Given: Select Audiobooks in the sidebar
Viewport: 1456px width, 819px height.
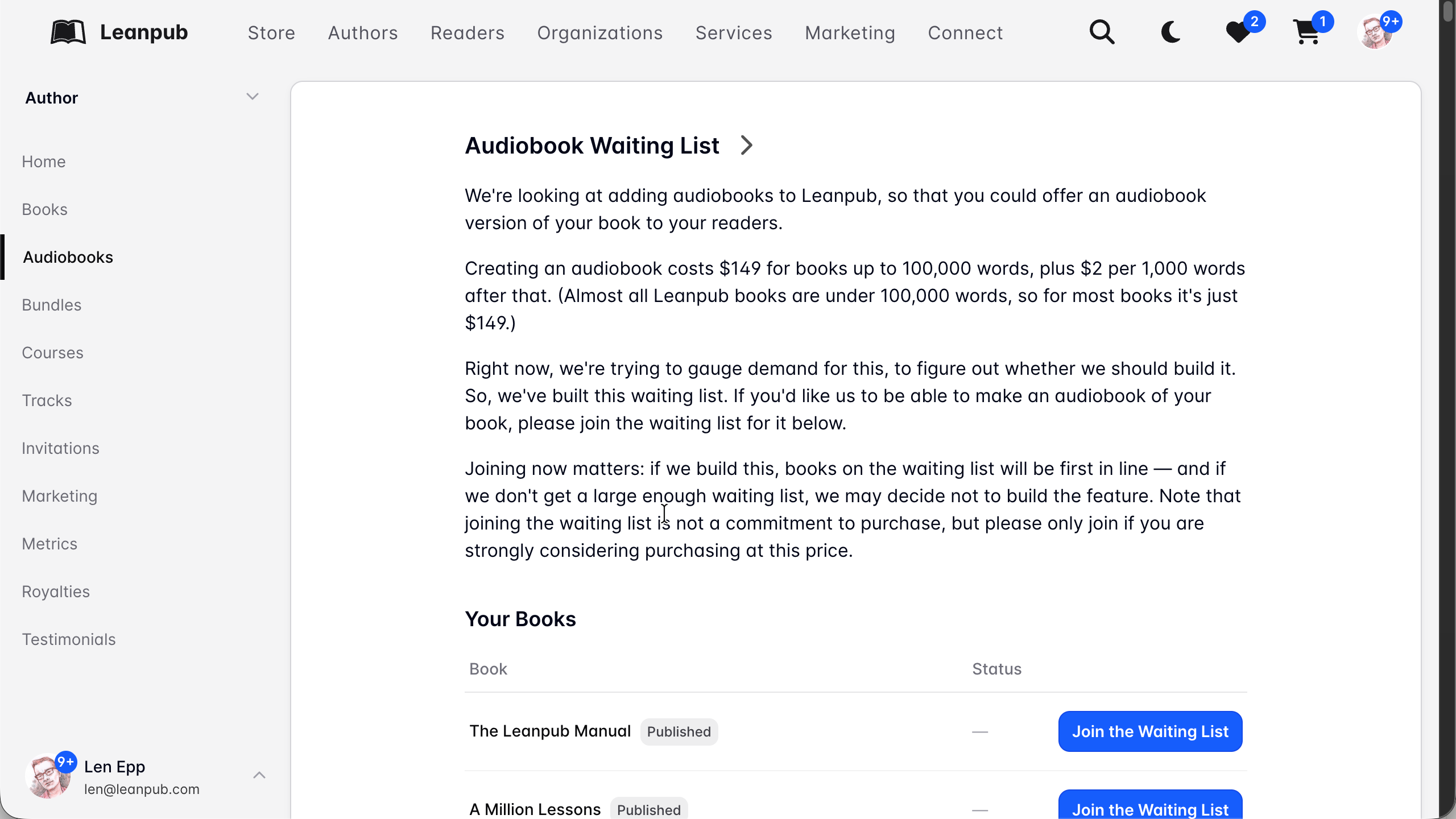Looking at the screenshot, I should (x=68, y=257).
